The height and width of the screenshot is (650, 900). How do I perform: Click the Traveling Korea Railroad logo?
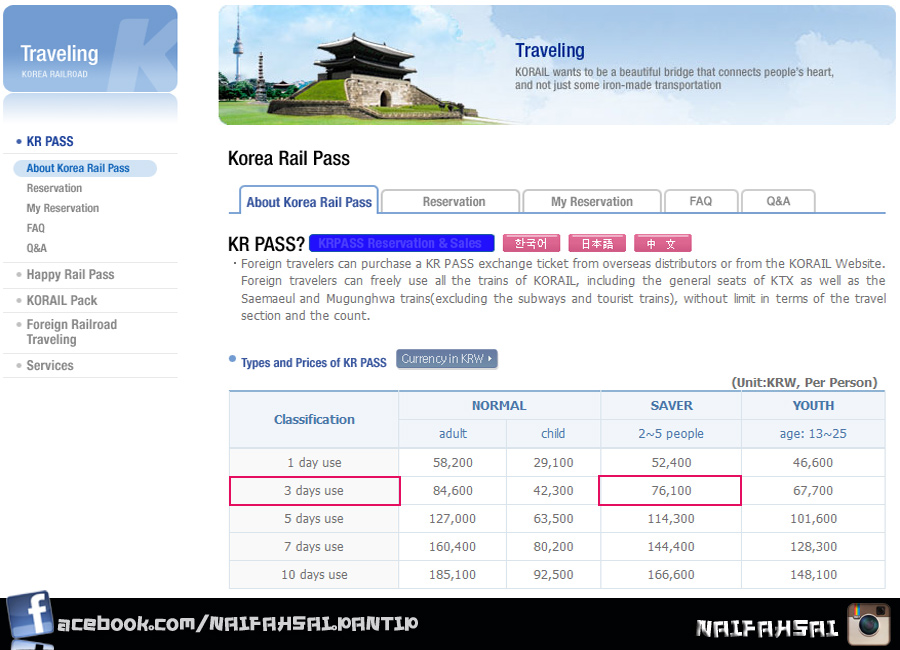(90, 49)
